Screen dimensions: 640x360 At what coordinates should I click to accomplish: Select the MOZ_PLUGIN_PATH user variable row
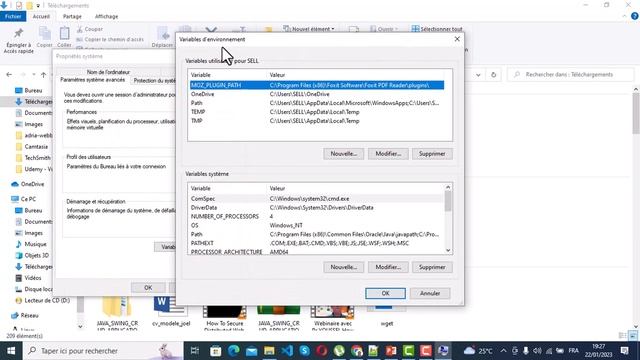pos(317,85)
